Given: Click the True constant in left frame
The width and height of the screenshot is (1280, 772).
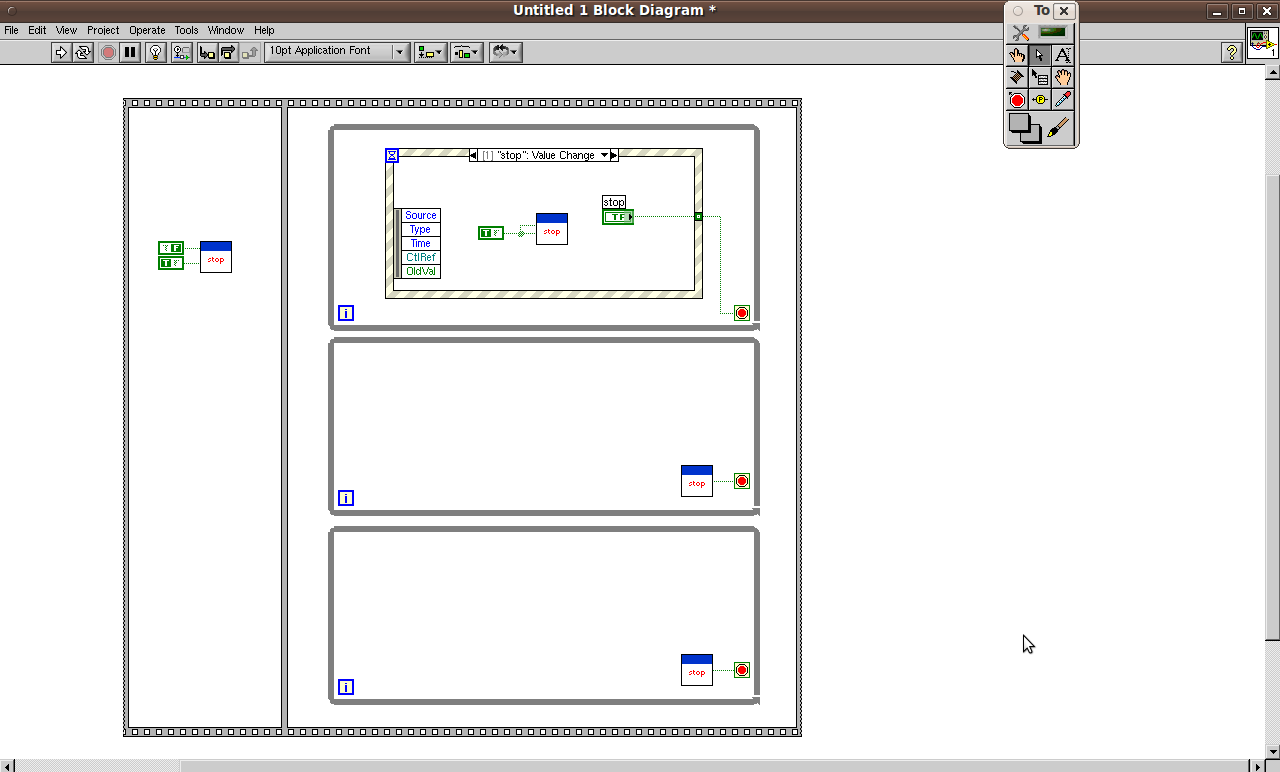Looking at the screenshot, I should 171,263.
